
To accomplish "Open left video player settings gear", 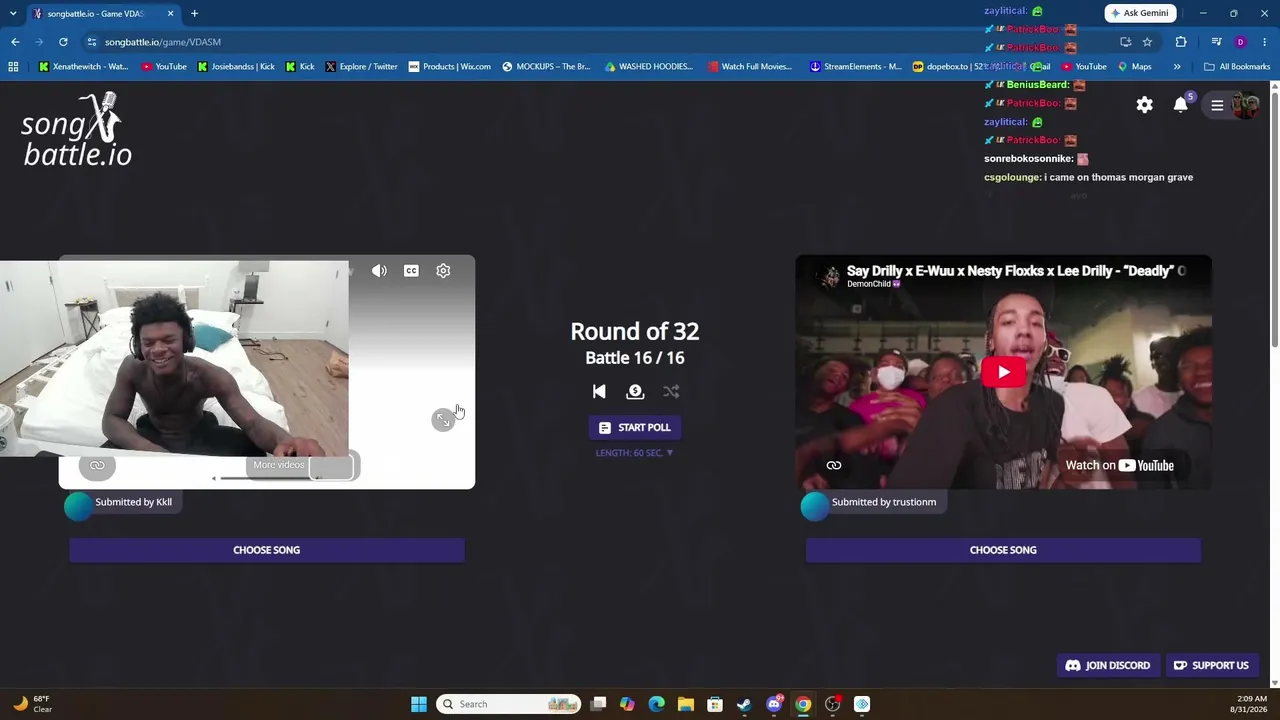I will click(443, 271).
